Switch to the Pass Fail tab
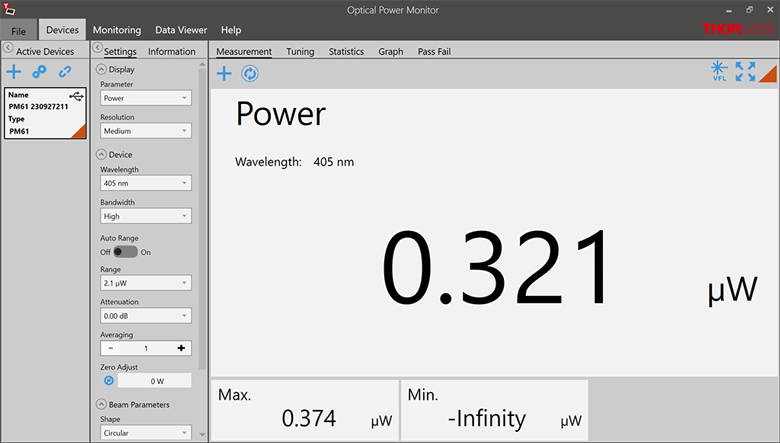Viewport: 780px width, 443px height. point(434,52)
